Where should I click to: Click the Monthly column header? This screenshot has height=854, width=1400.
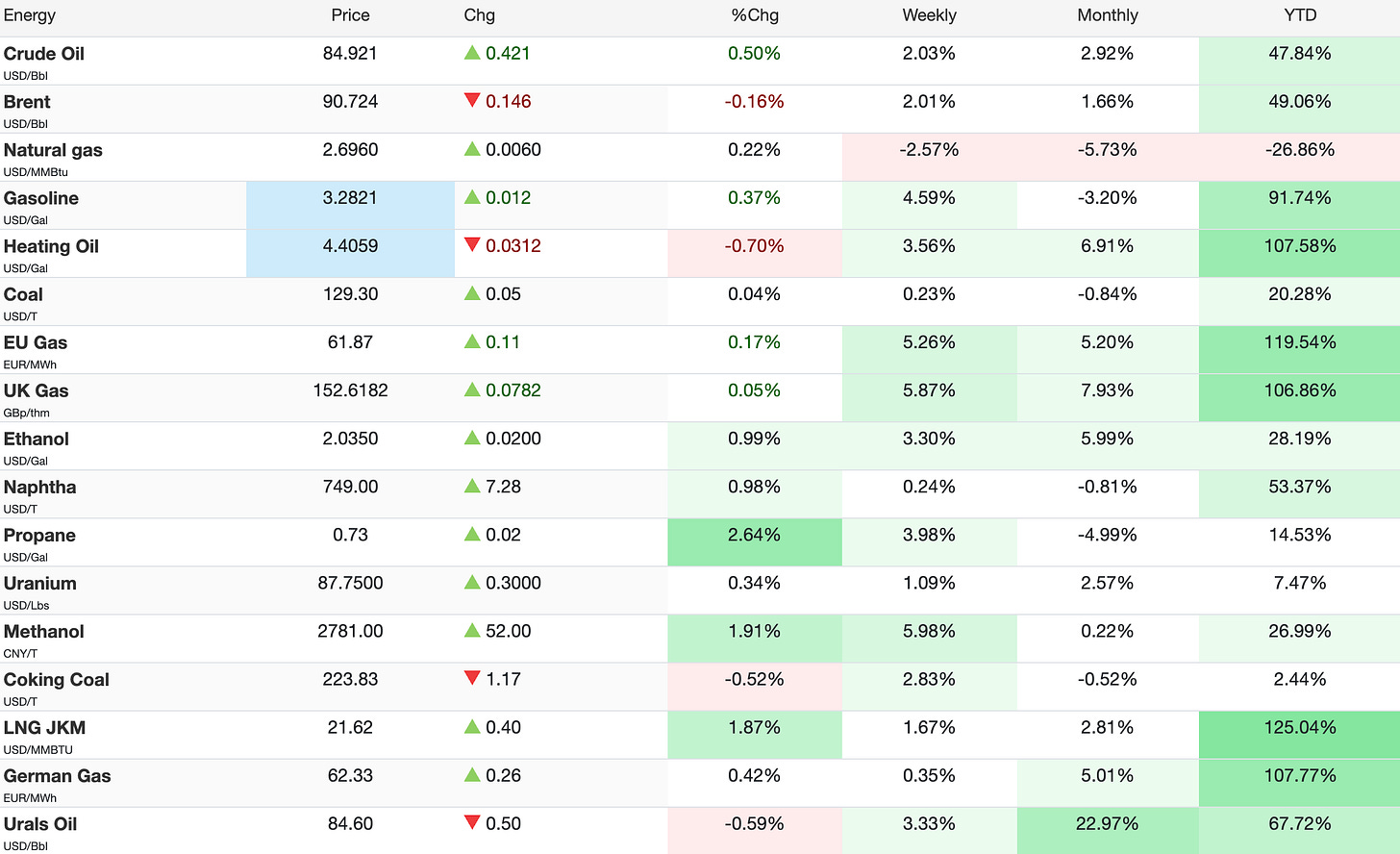(1108, 15)
